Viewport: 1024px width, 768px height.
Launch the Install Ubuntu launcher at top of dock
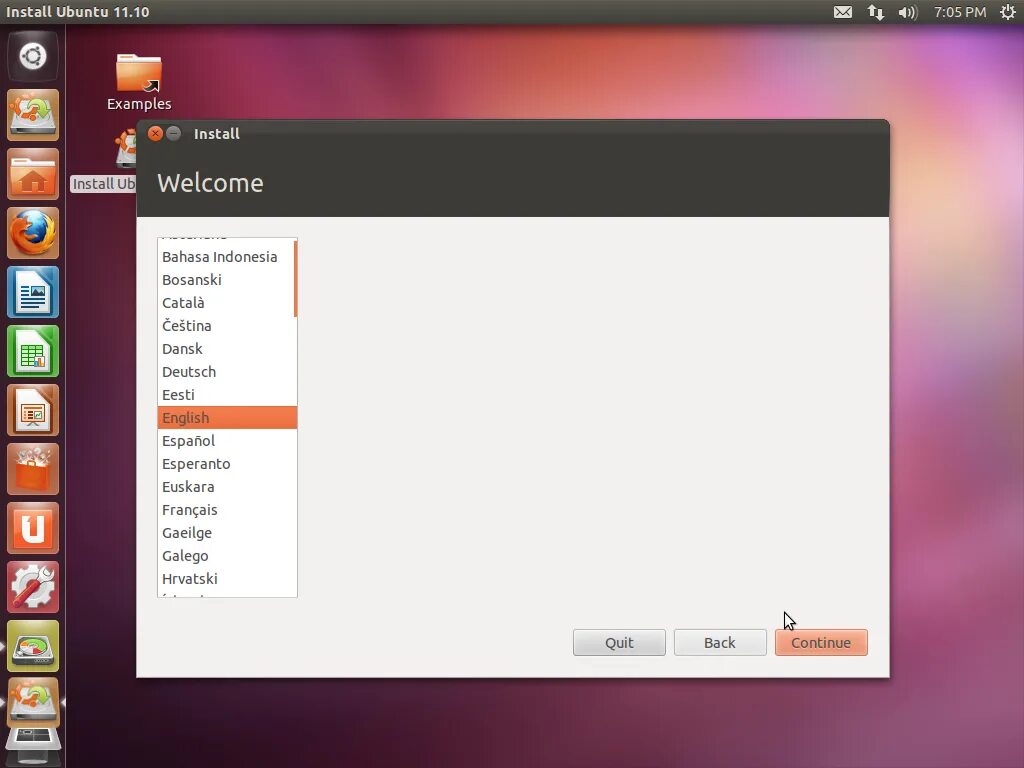click(33, 115)
